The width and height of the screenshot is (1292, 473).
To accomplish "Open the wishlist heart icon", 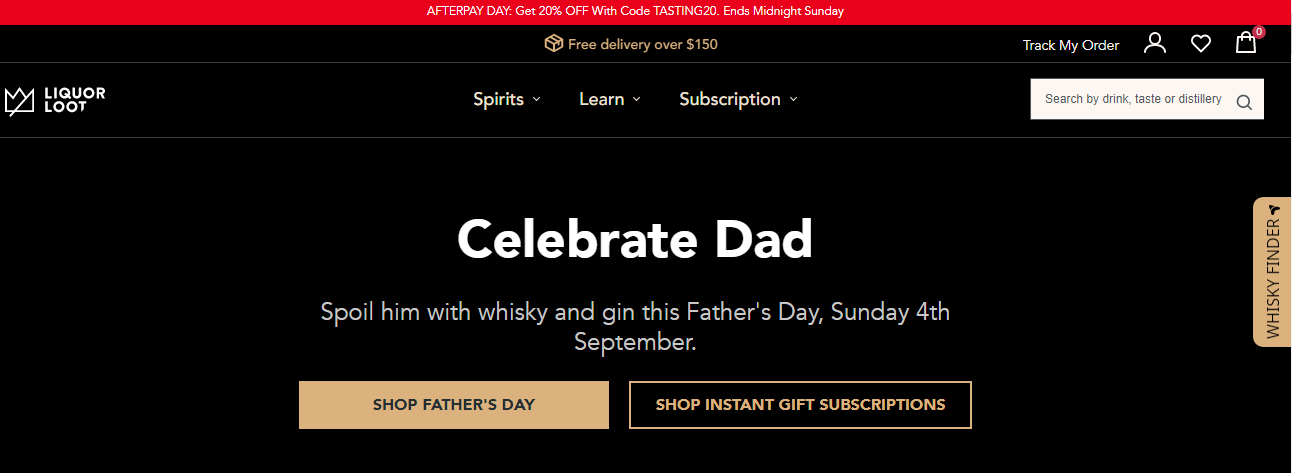I will pos(1201,43).
